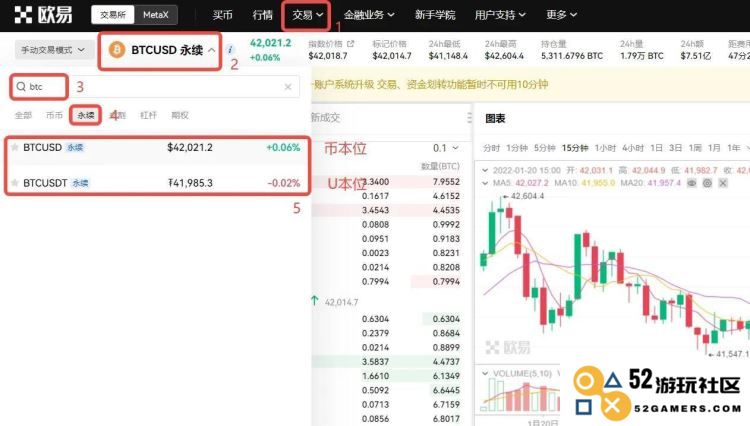This screenshot has height=426, width=750.
Task: Open the 更多 dropdown menu
Action: (562, 15)
